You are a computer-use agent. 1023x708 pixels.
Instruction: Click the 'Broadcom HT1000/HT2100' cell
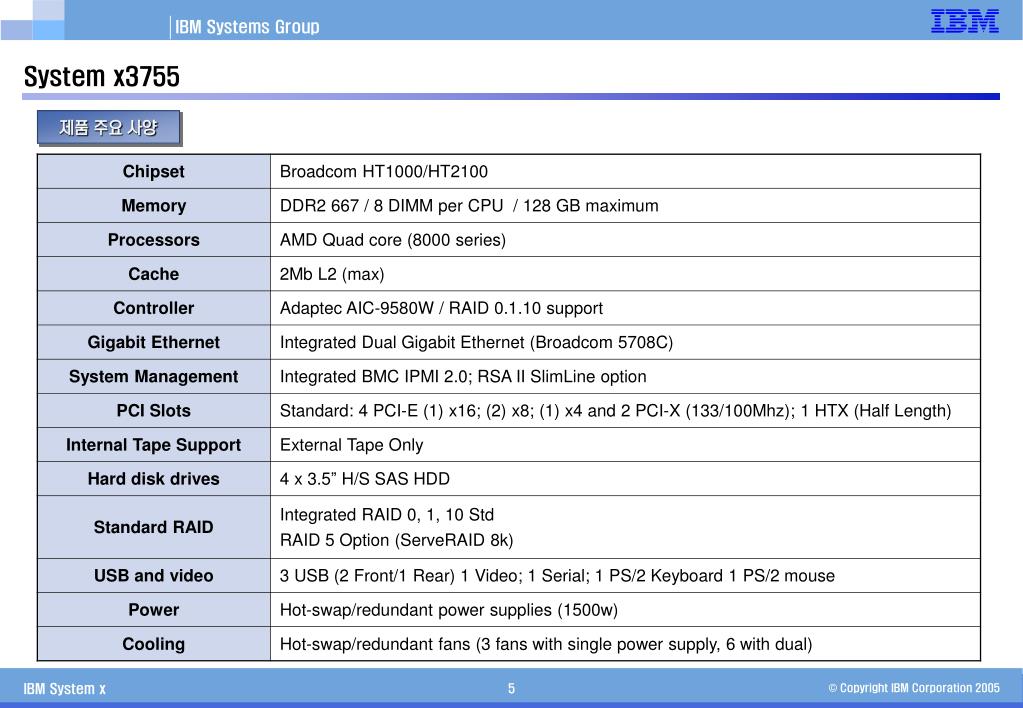coord(626,172)
